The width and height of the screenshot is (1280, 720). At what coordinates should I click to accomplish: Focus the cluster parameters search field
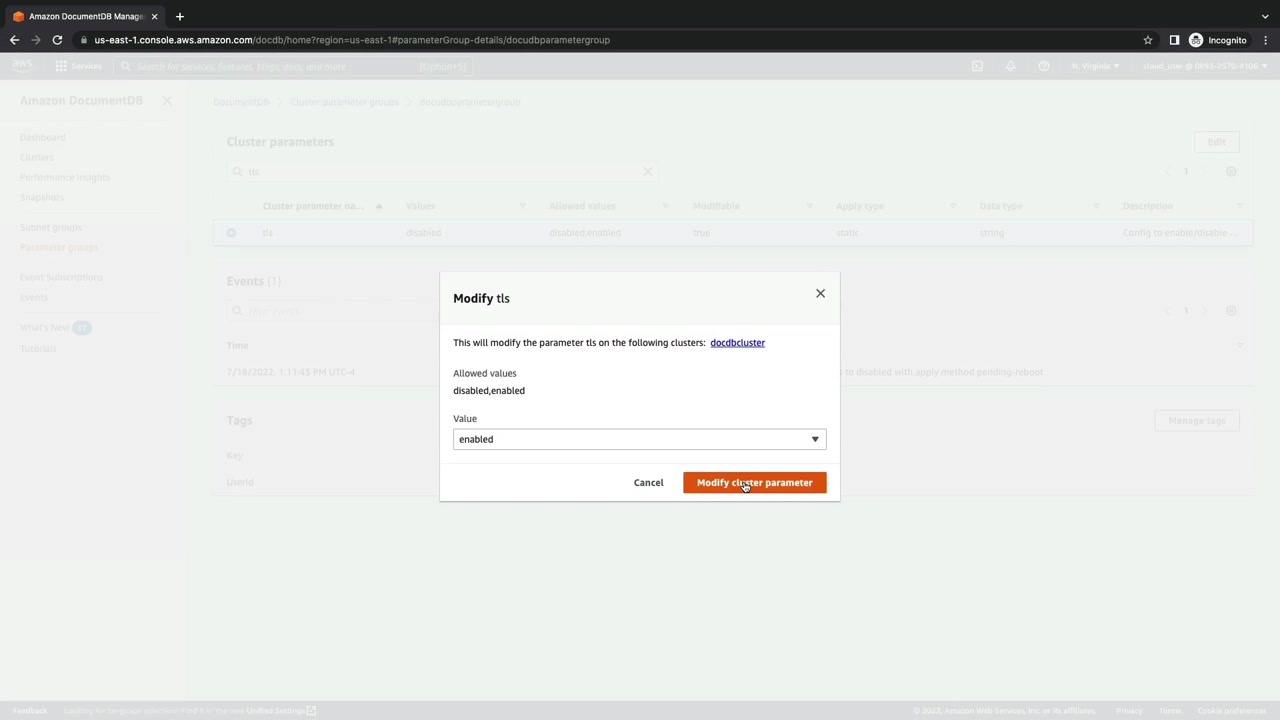(442, 172)
